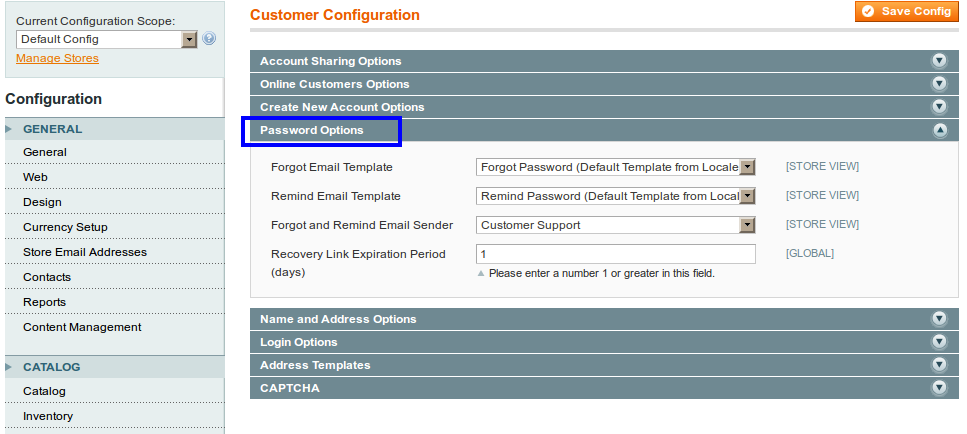Expand Address Templates arrow icon

[939, 365]
